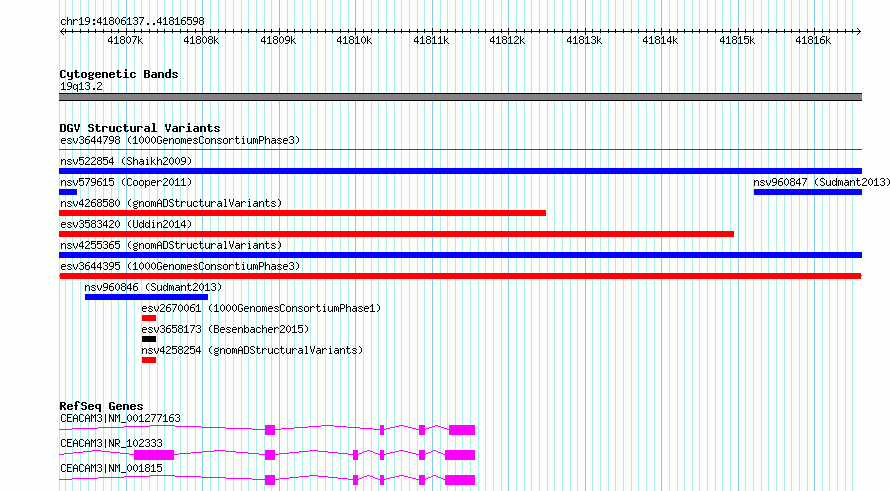Open the CEACAM3|NR_102333 transcript label
The image size is (890, 491).
click(x=111, y=443)
